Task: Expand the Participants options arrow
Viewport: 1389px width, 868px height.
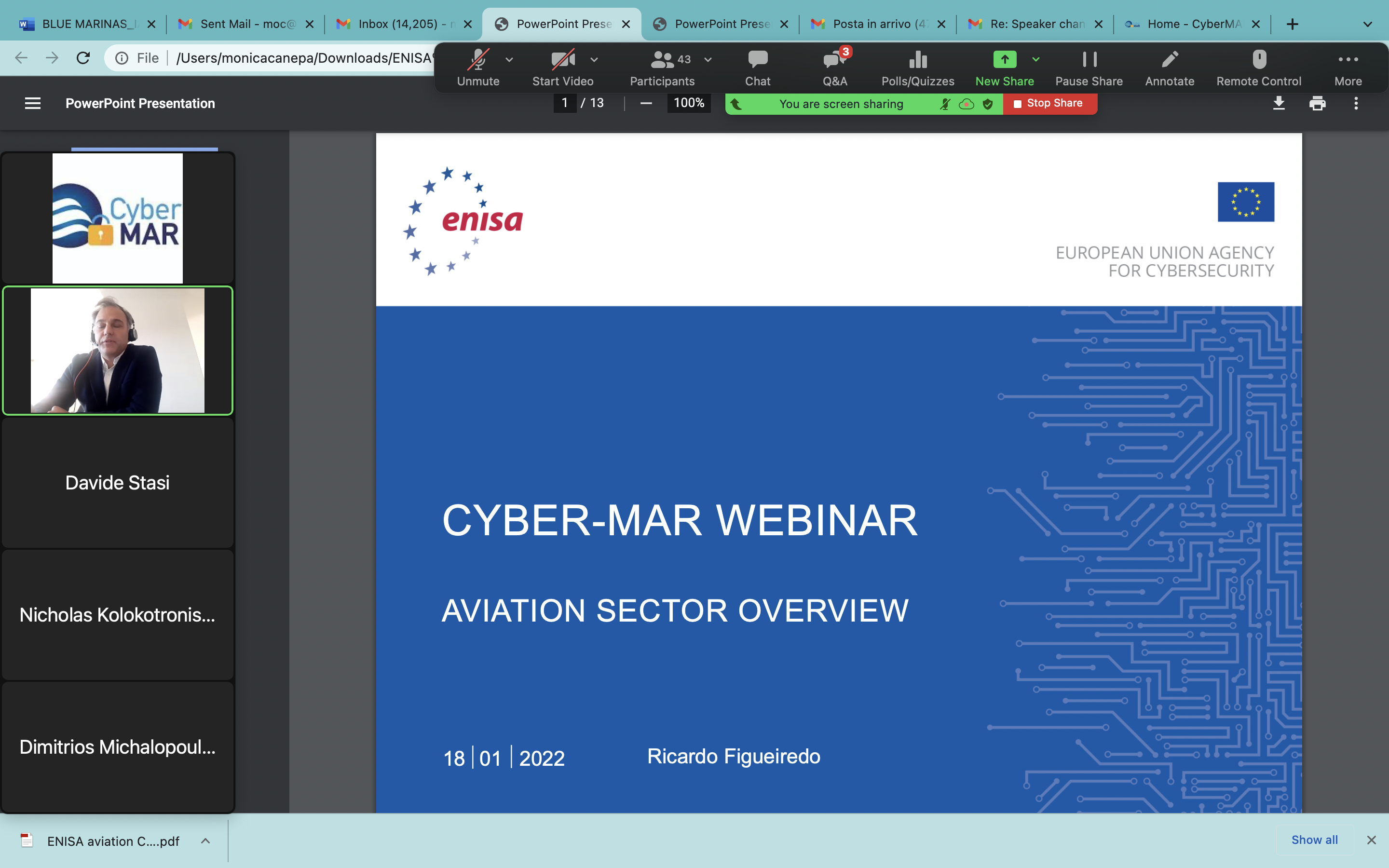Action: (708, 60)
